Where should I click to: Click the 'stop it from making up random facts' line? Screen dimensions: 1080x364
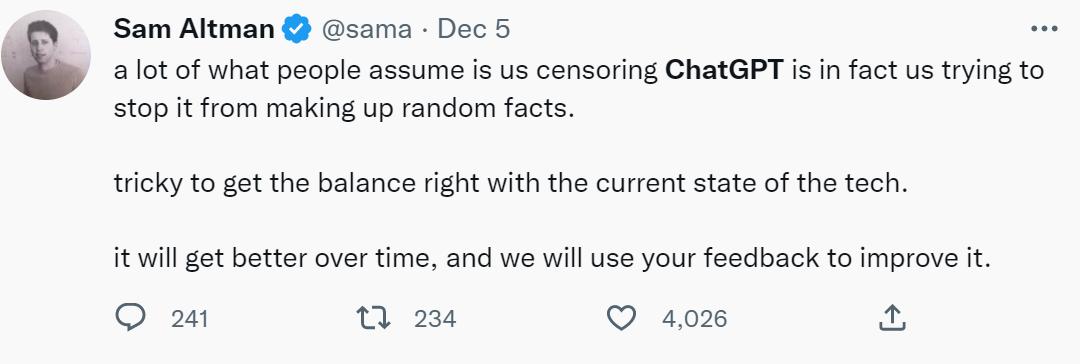344,110
